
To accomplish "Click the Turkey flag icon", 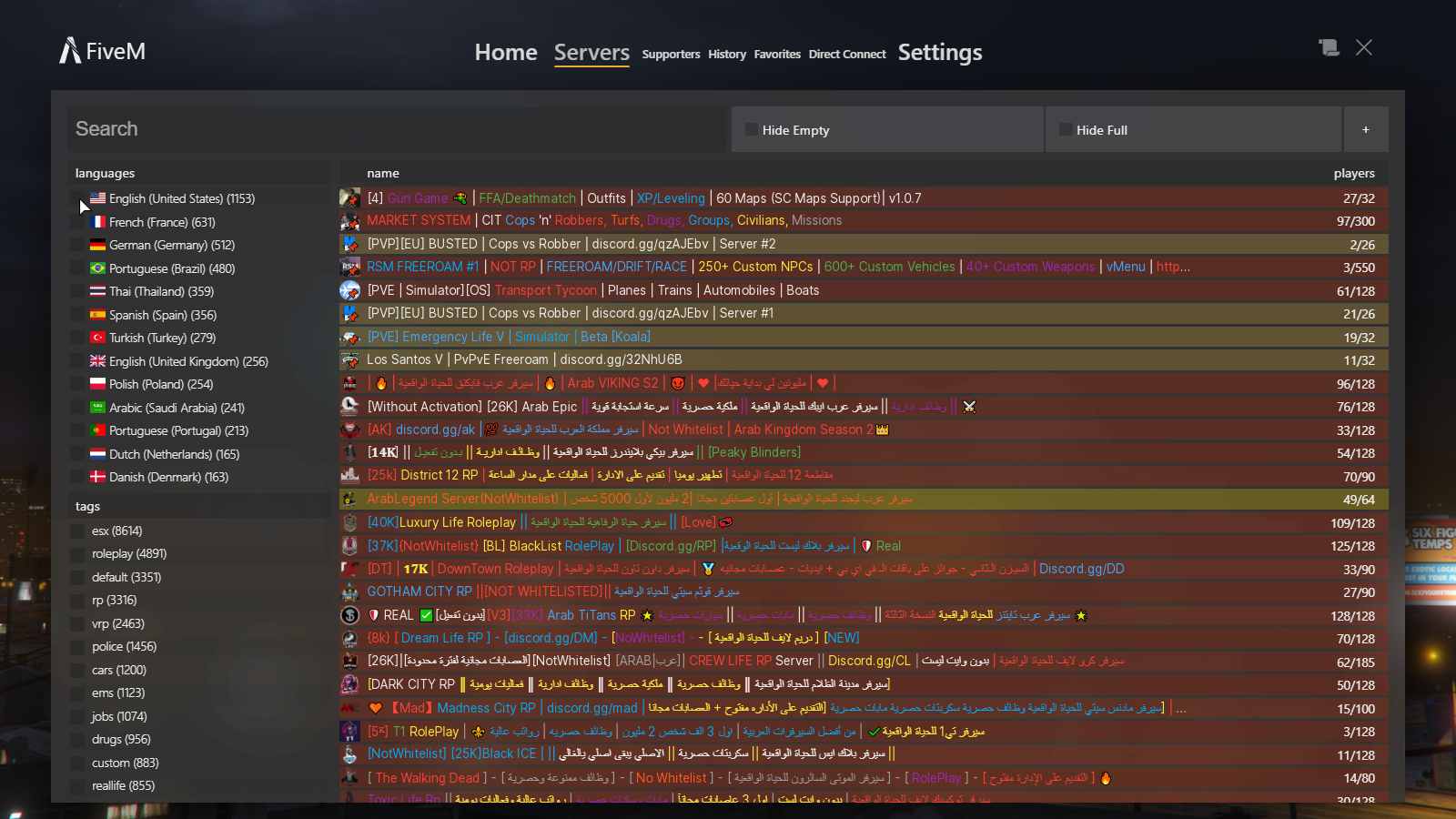I will click(96, 338).
